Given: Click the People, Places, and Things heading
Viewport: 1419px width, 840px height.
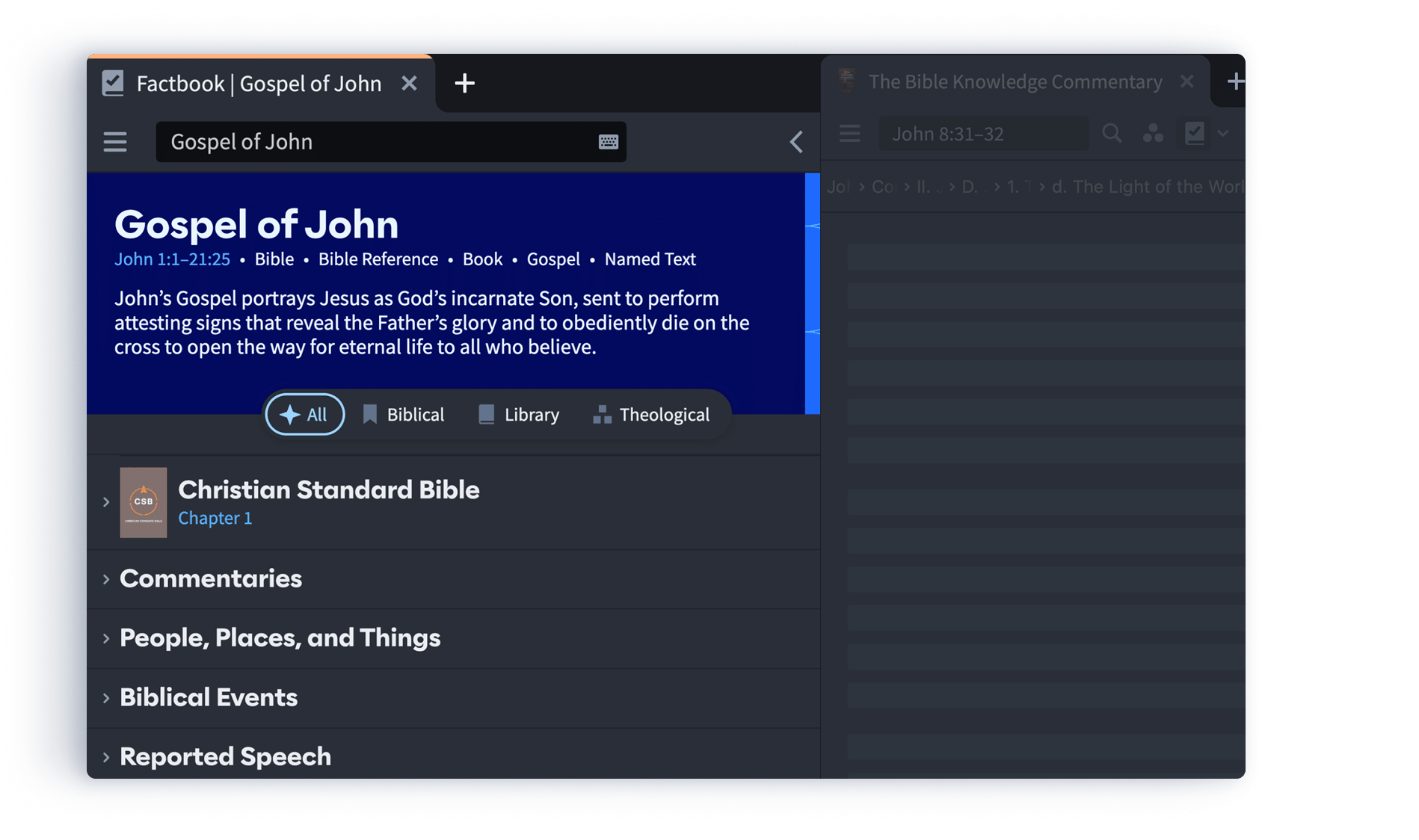Looking at the screenshot, I should [280, 637].
